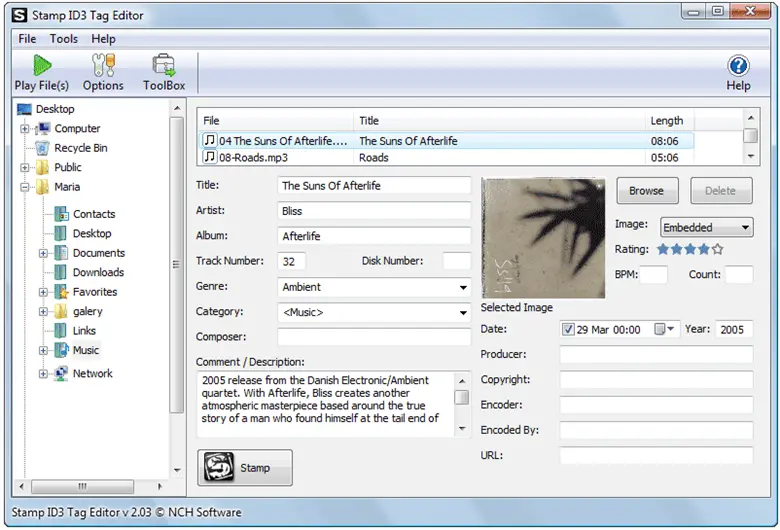Image resolution: width=780 pixels, height=530 pixels.
Task: Open the Image type Embedded dropdown
Action: pyautogui.click(x=745, y=228)
